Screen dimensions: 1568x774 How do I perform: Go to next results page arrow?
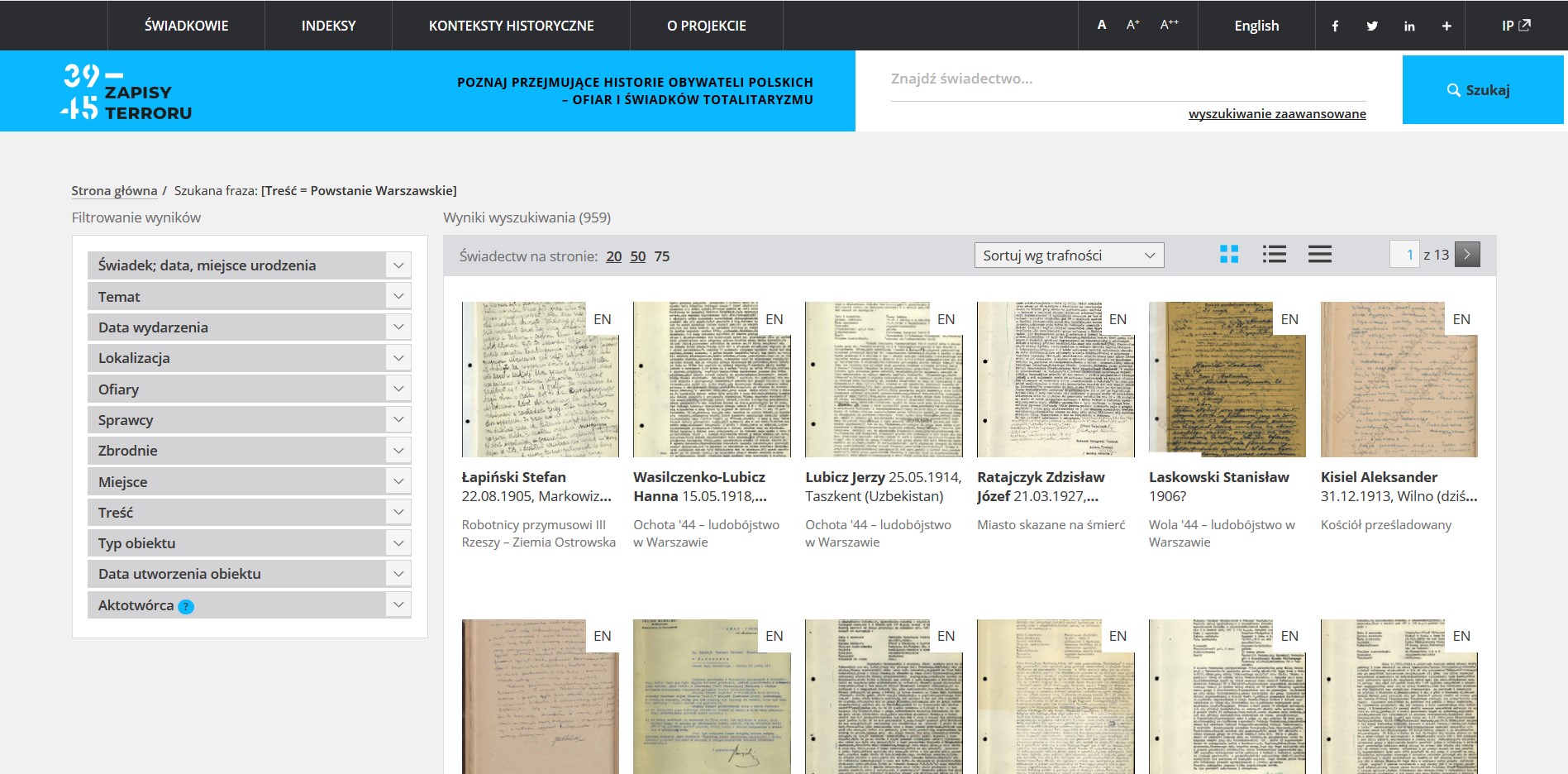[x=1467, y=255]
